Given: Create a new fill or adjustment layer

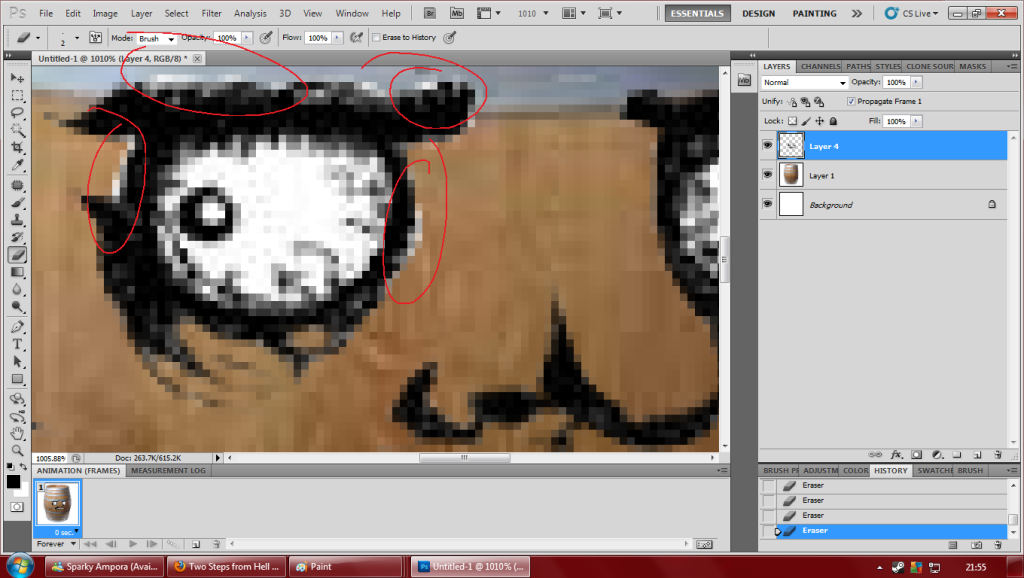Looking at the screenshot, I should click(x=937, y=455).
